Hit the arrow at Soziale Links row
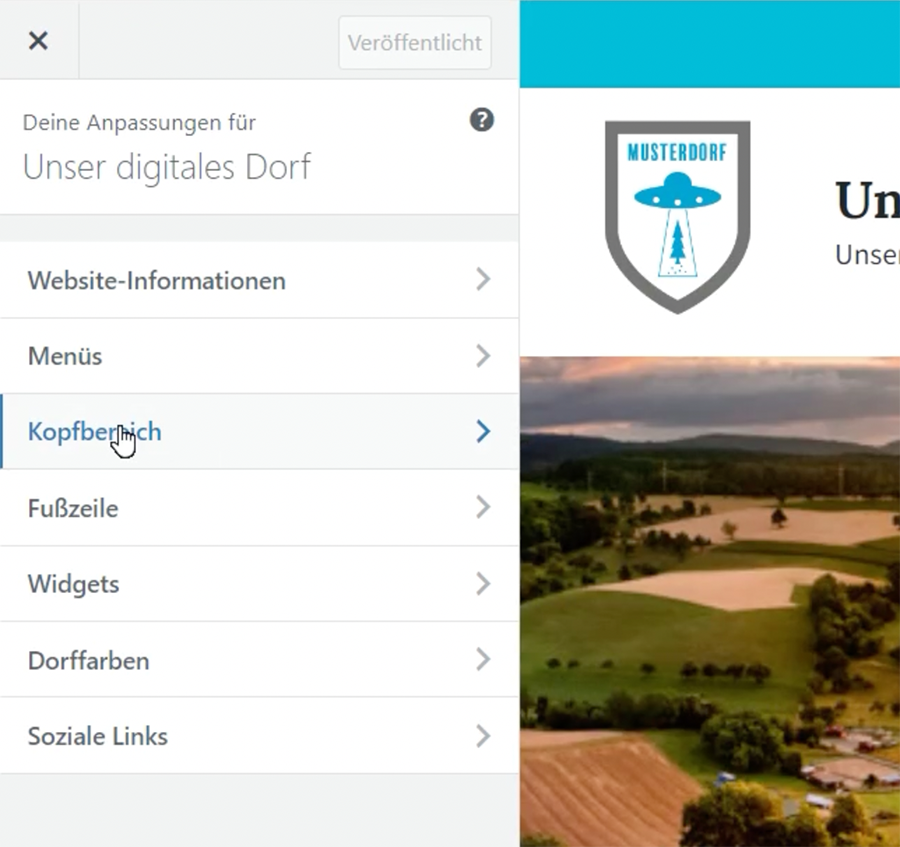 click(483, 737)
